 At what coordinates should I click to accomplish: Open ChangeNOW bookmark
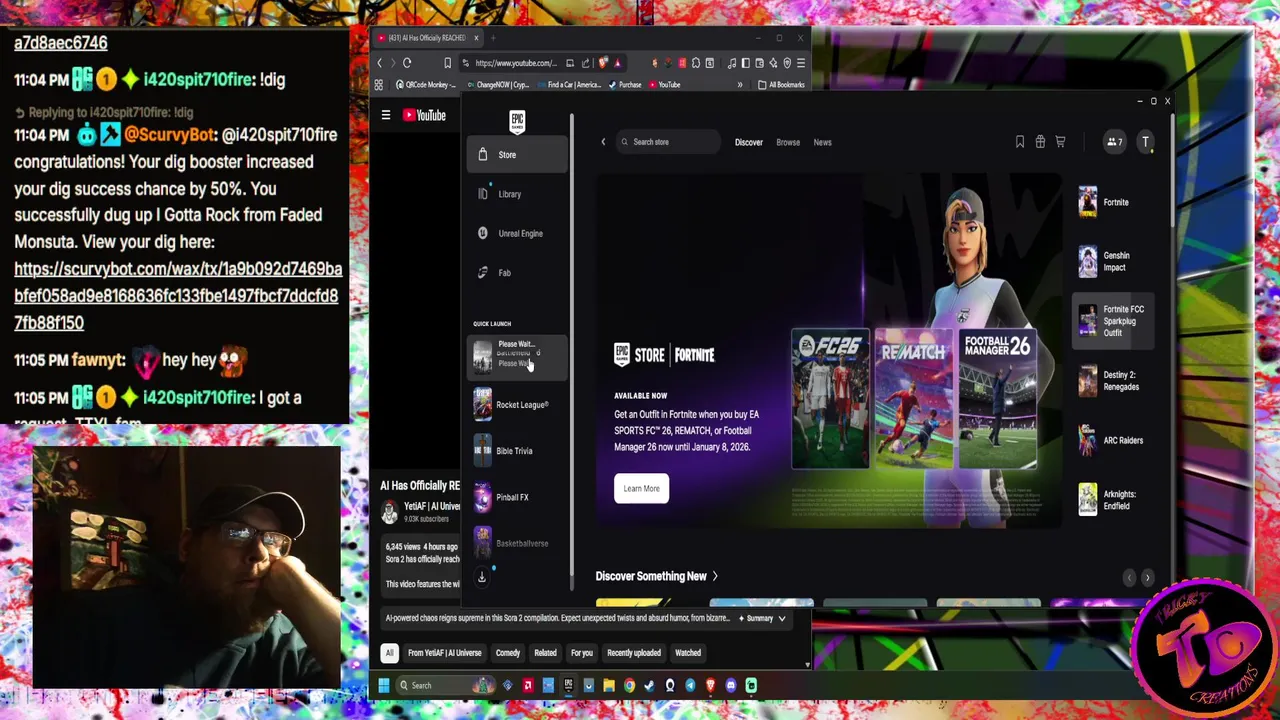(497, 85)
